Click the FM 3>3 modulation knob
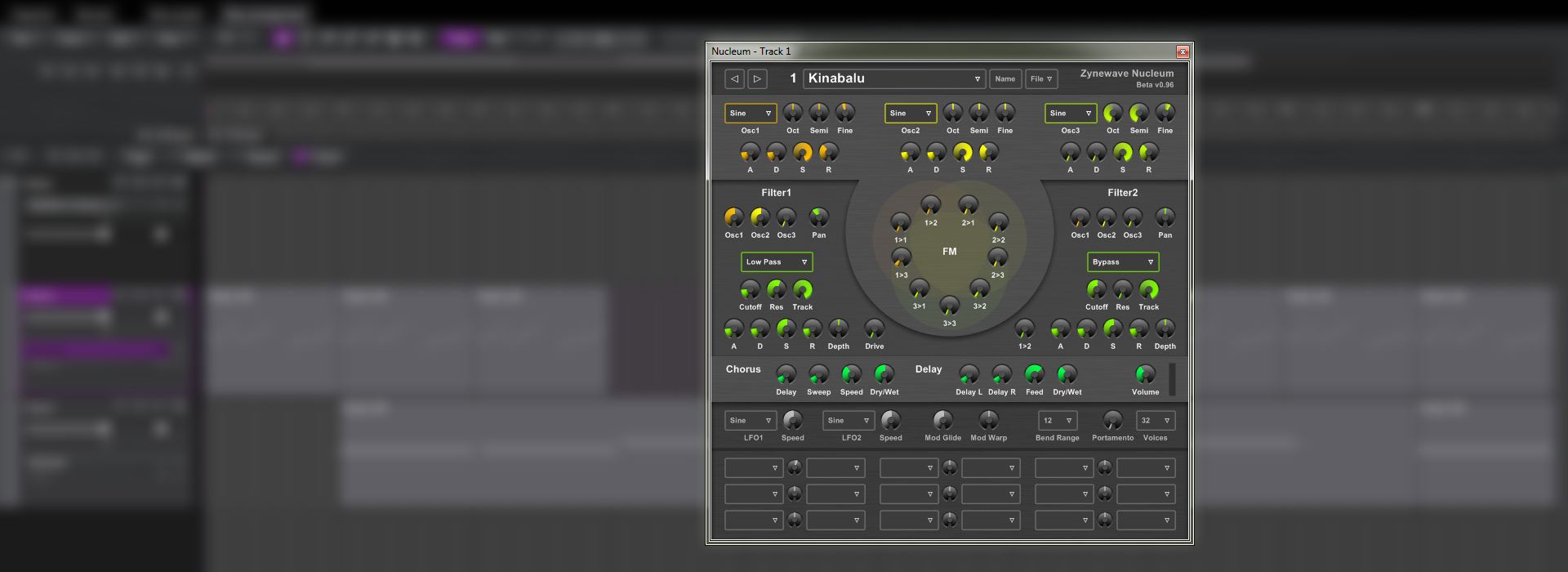Viewport: 1568px width, 572px height. point(949,306)
